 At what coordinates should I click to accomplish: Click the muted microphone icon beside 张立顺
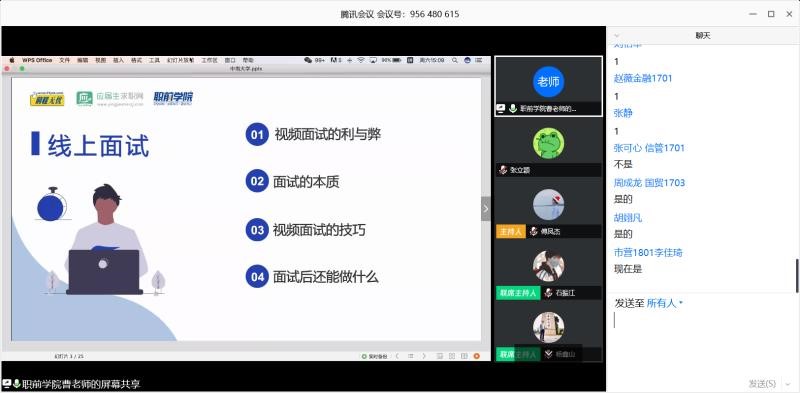(x=503, y=170)
